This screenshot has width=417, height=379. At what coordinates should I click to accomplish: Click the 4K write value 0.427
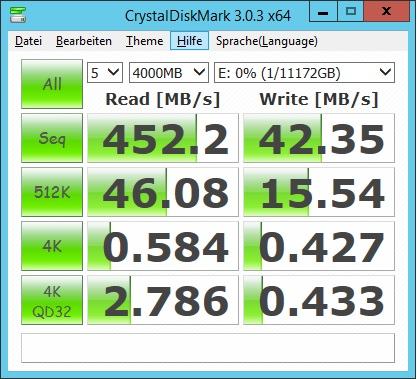(x=319, y=246)
